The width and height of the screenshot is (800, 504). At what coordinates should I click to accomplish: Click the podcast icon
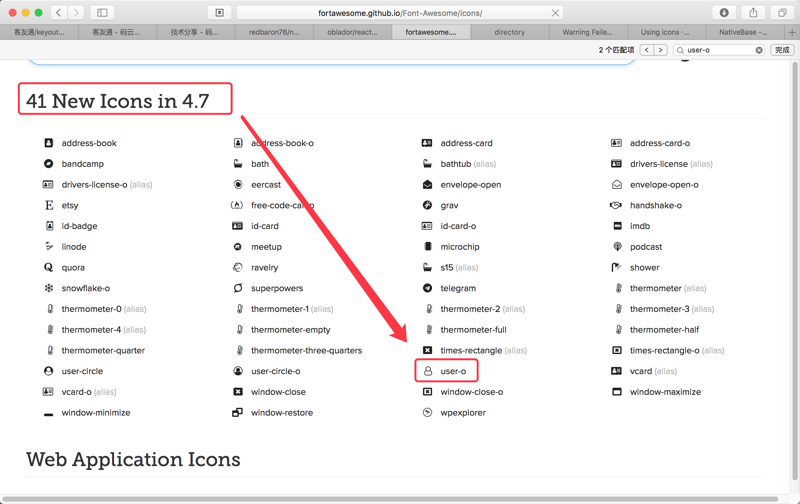tap(617, 247)
